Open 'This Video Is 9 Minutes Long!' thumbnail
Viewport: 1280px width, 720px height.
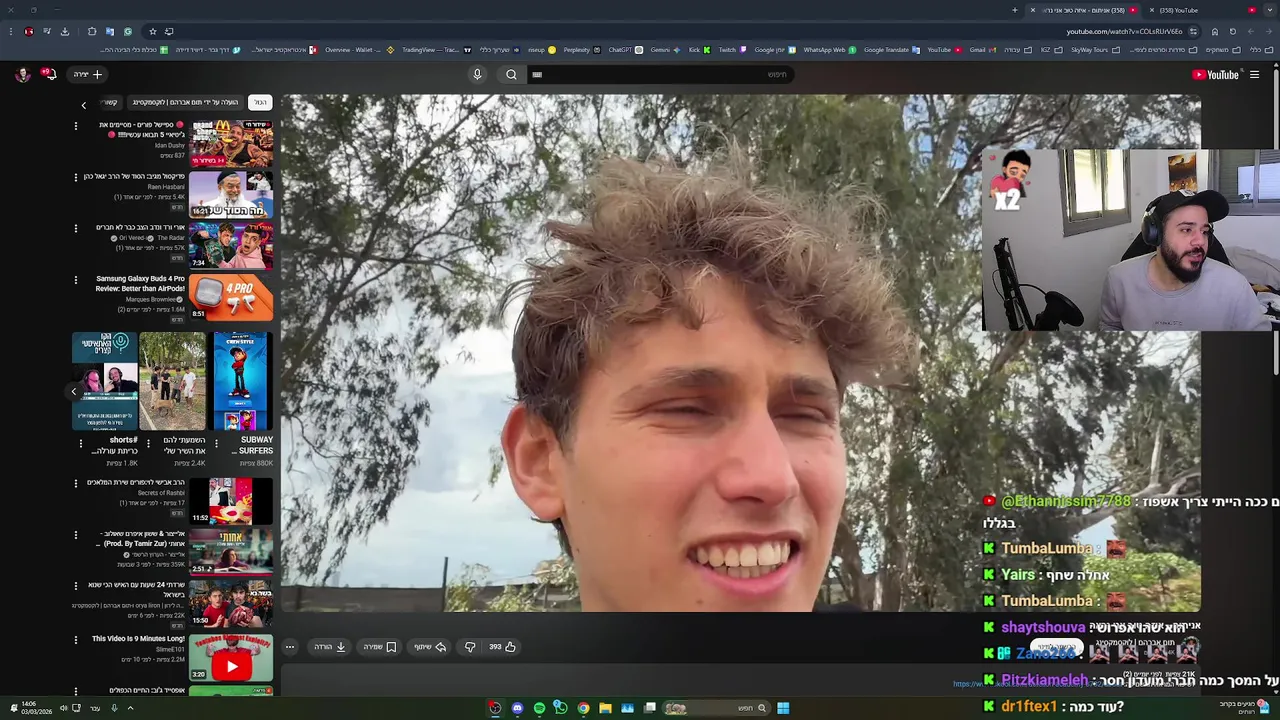tap(231, 658)
